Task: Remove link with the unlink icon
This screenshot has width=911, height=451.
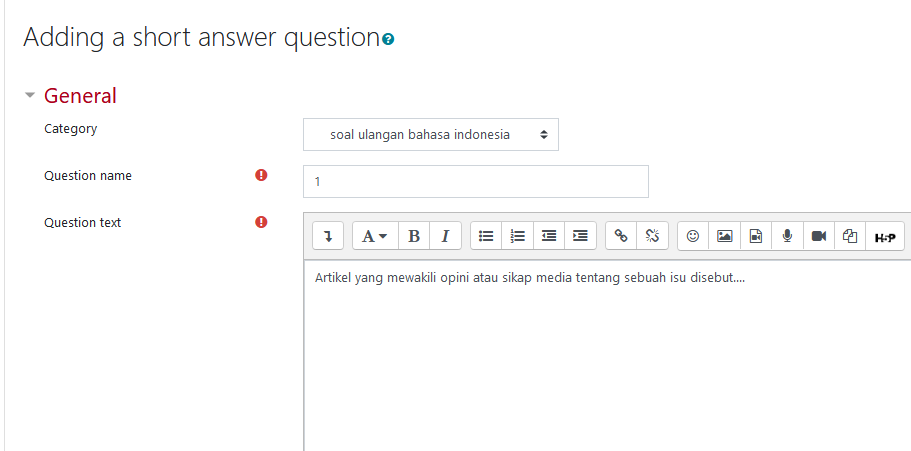Action: coord(652,236)
